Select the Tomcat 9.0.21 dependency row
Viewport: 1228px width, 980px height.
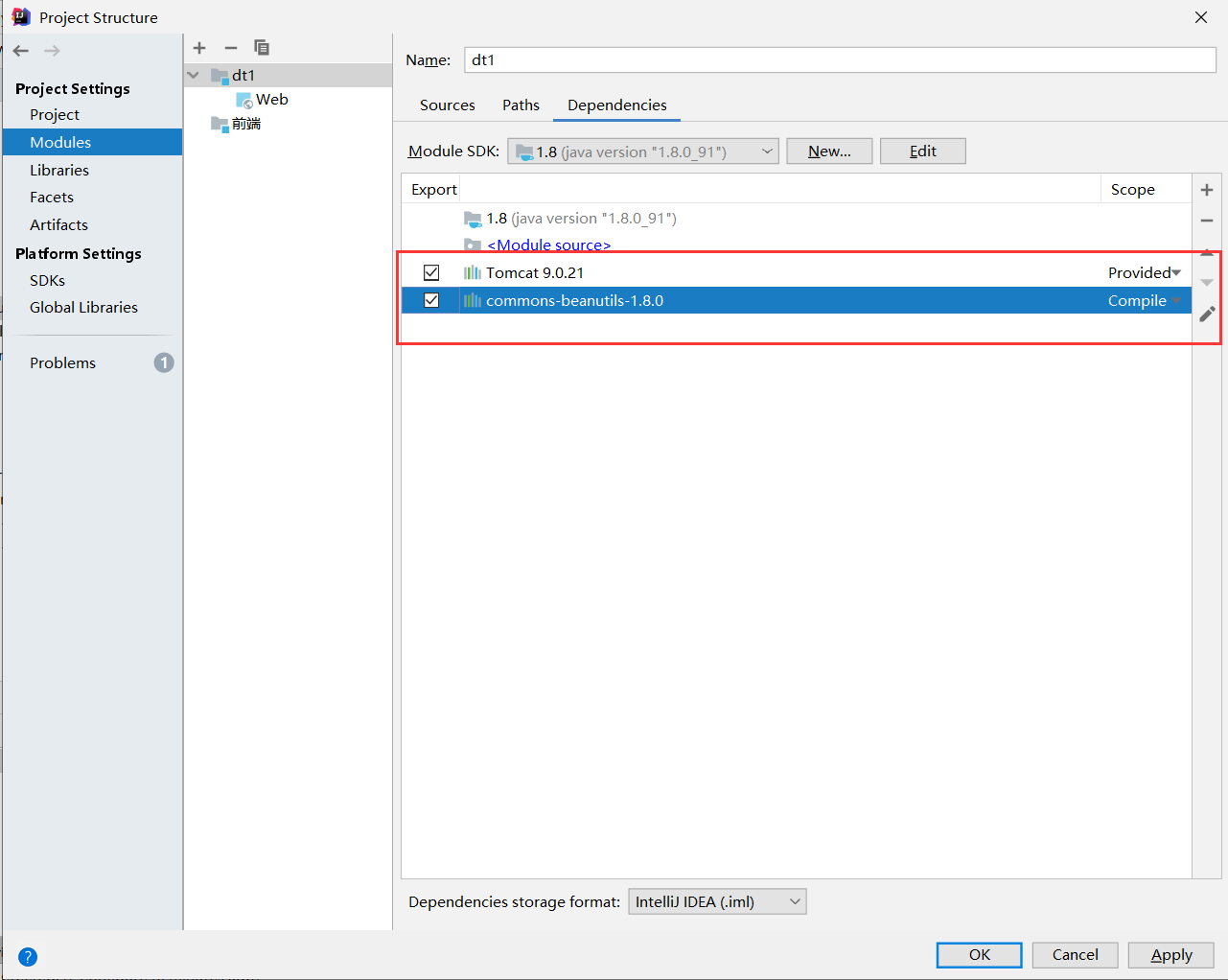coord(796,273)
